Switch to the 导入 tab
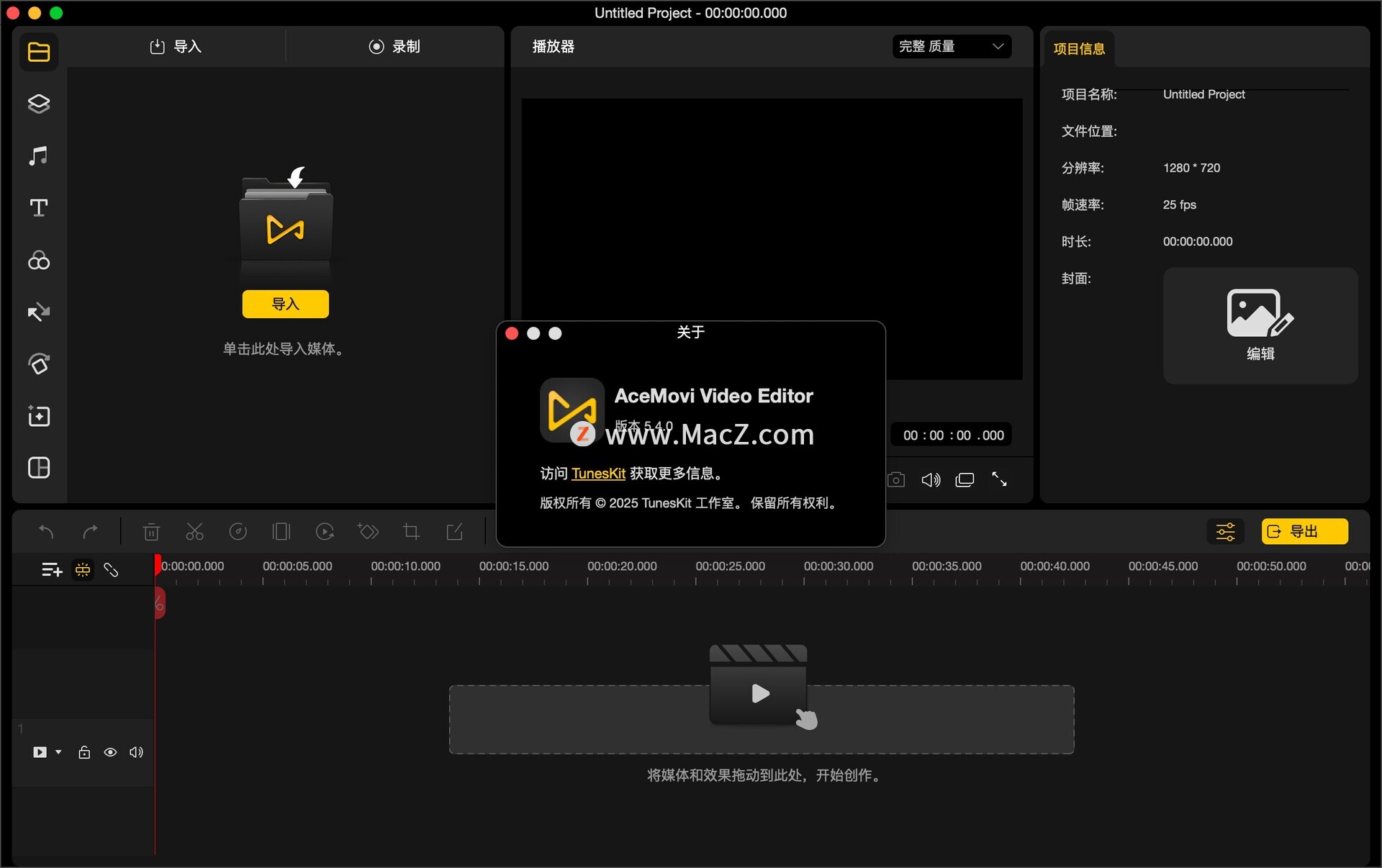 (x=176, y=47)
